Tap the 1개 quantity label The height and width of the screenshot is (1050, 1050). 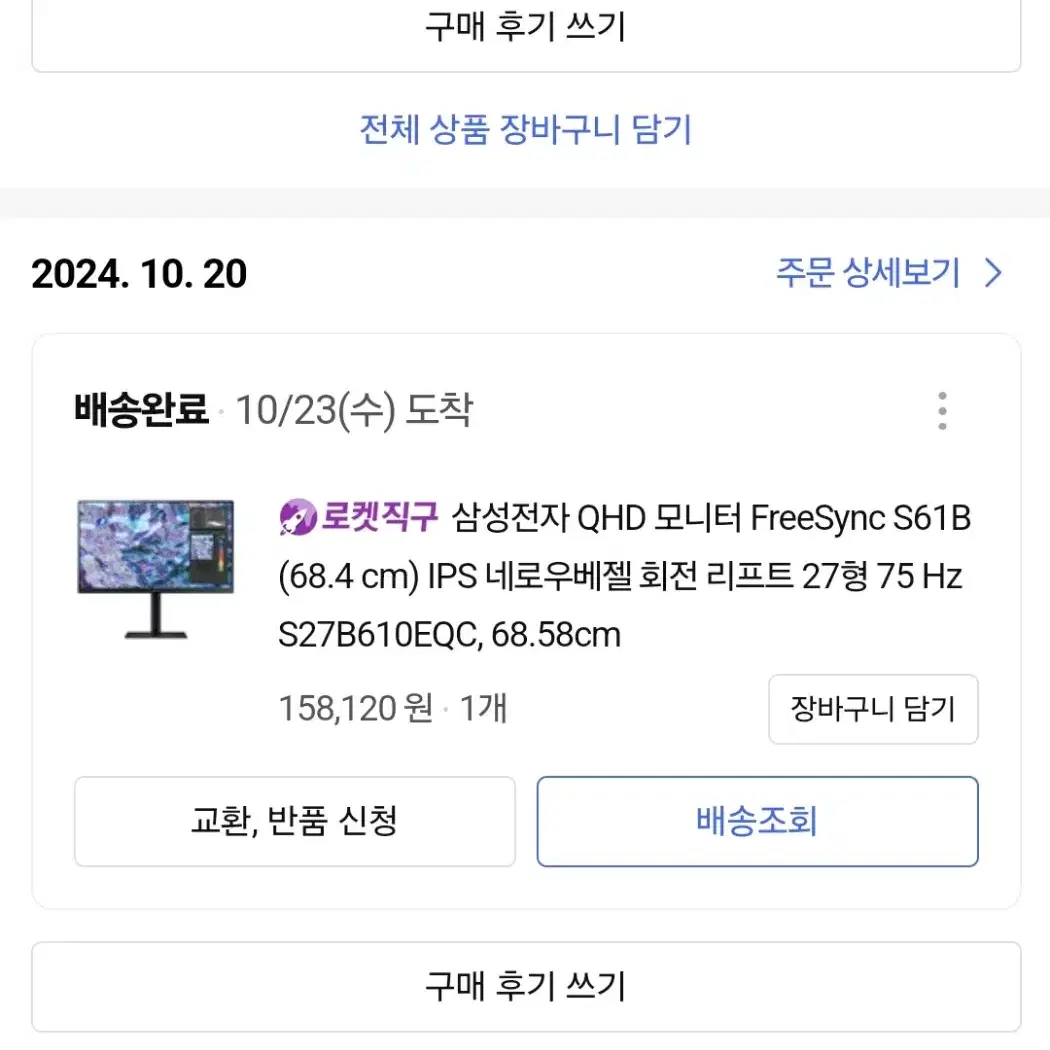point(483,708)
